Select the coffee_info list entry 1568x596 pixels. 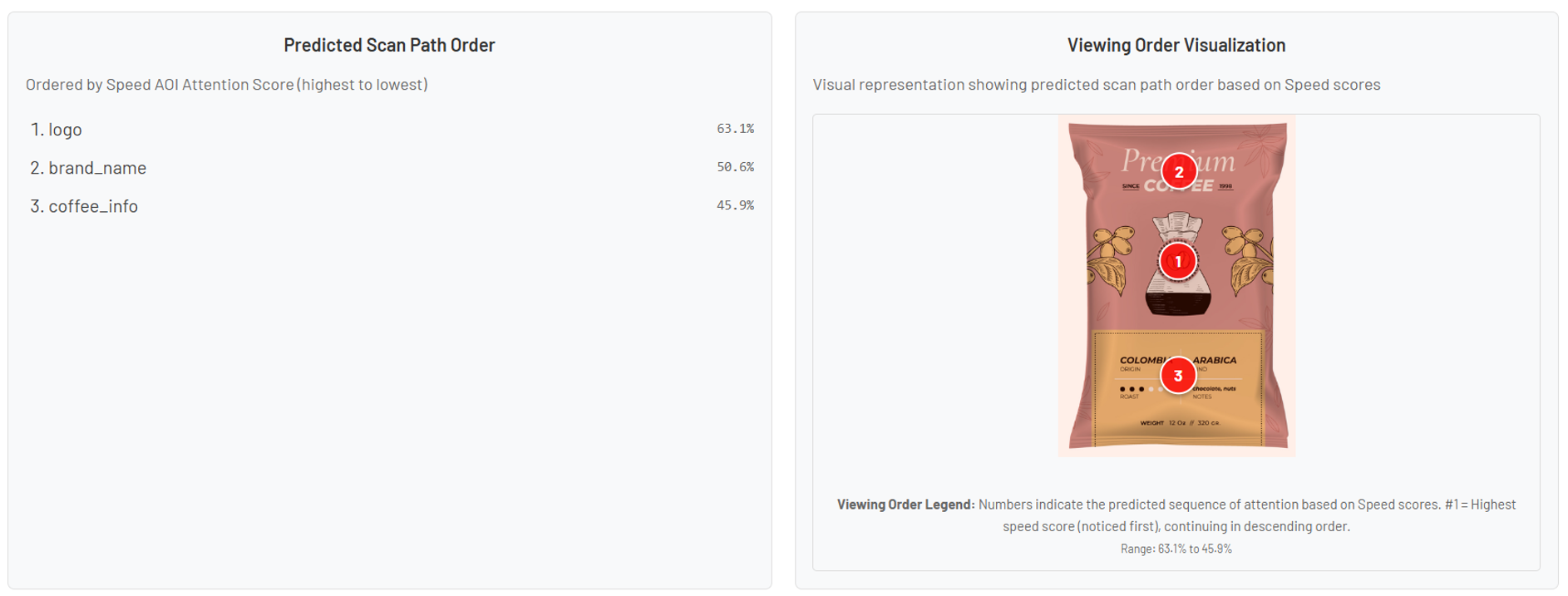392,205
